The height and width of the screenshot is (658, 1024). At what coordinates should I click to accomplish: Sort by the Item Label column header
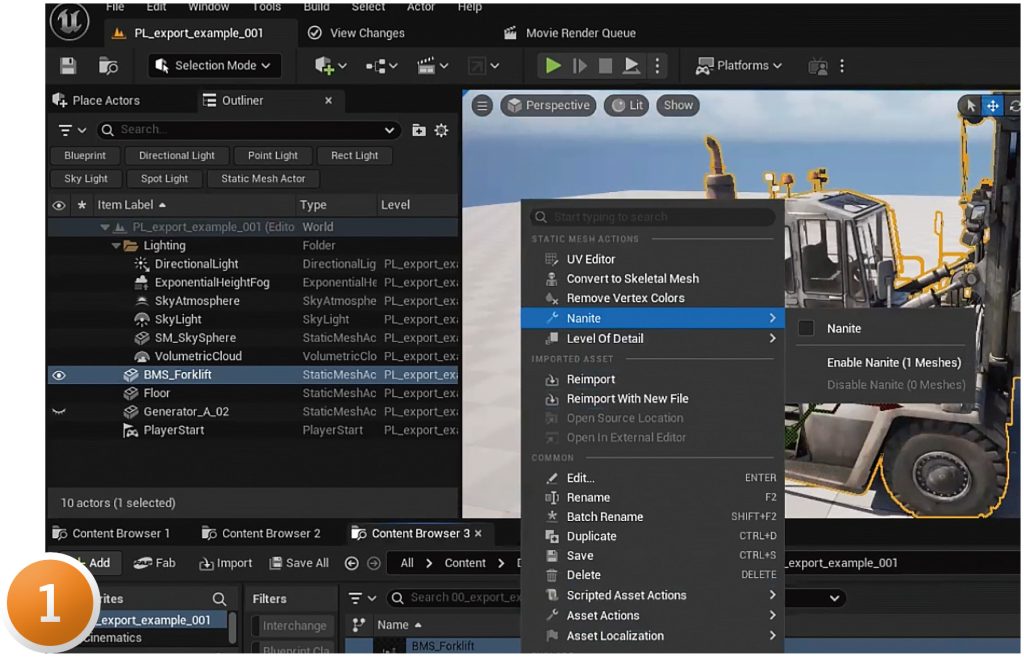131,205
